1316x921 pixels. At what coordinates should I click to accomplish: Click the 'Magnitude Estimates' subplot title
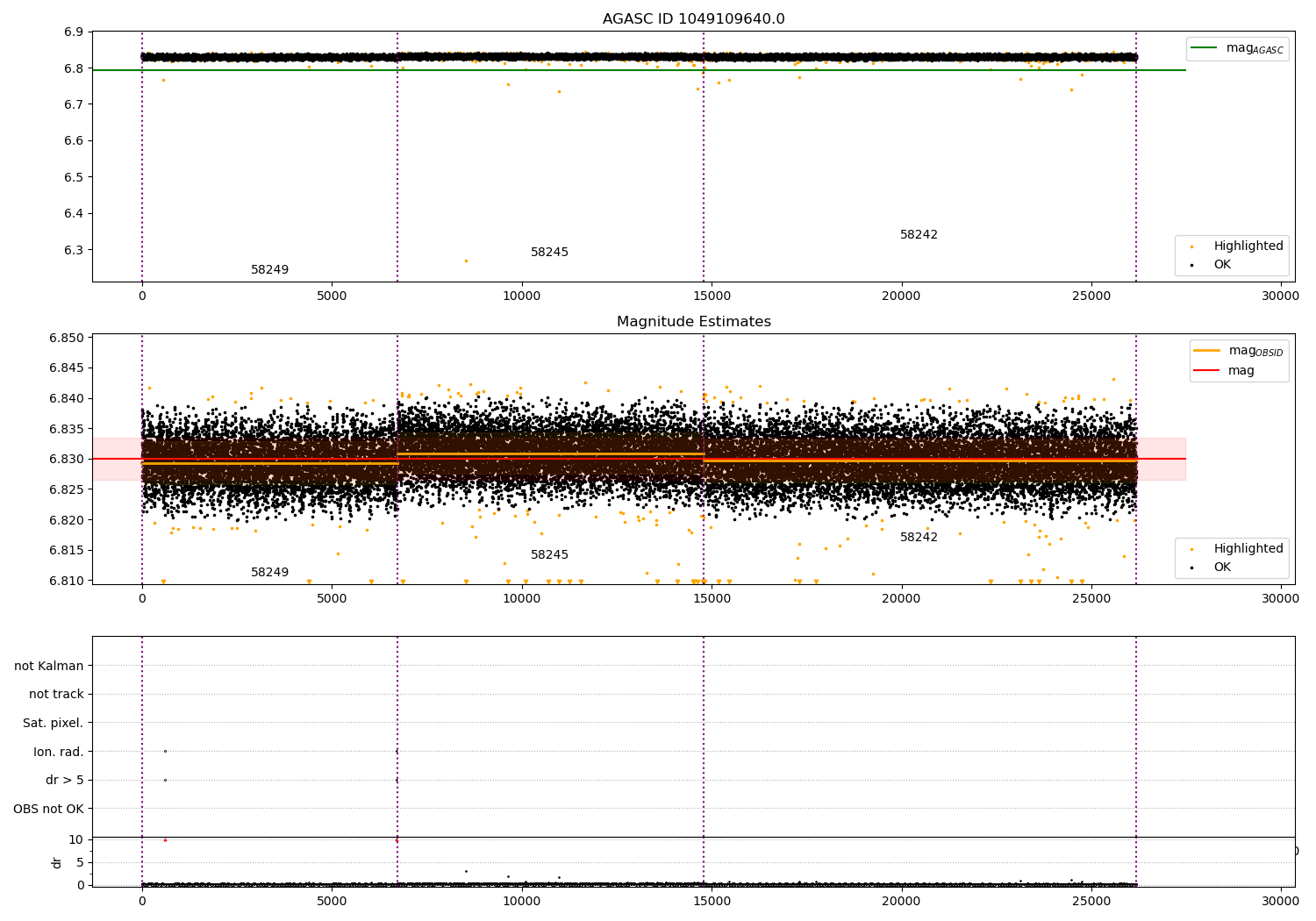[x=693, y=322]
